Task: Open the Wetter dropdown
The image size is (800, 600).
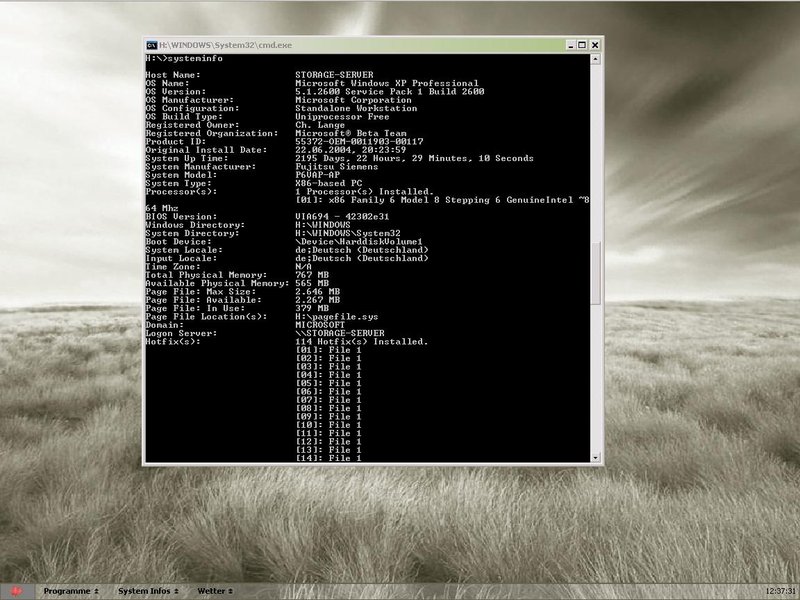Action: click(215, 591)
